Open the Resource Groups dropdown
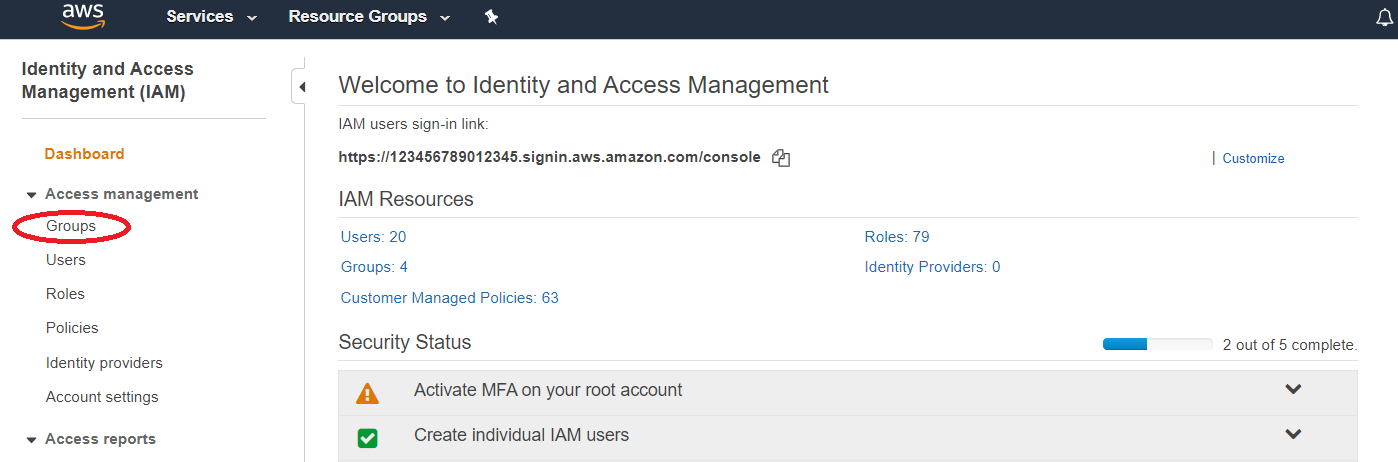The width and height of the screenshot is (1398, 462). click(x=368, y=17)
